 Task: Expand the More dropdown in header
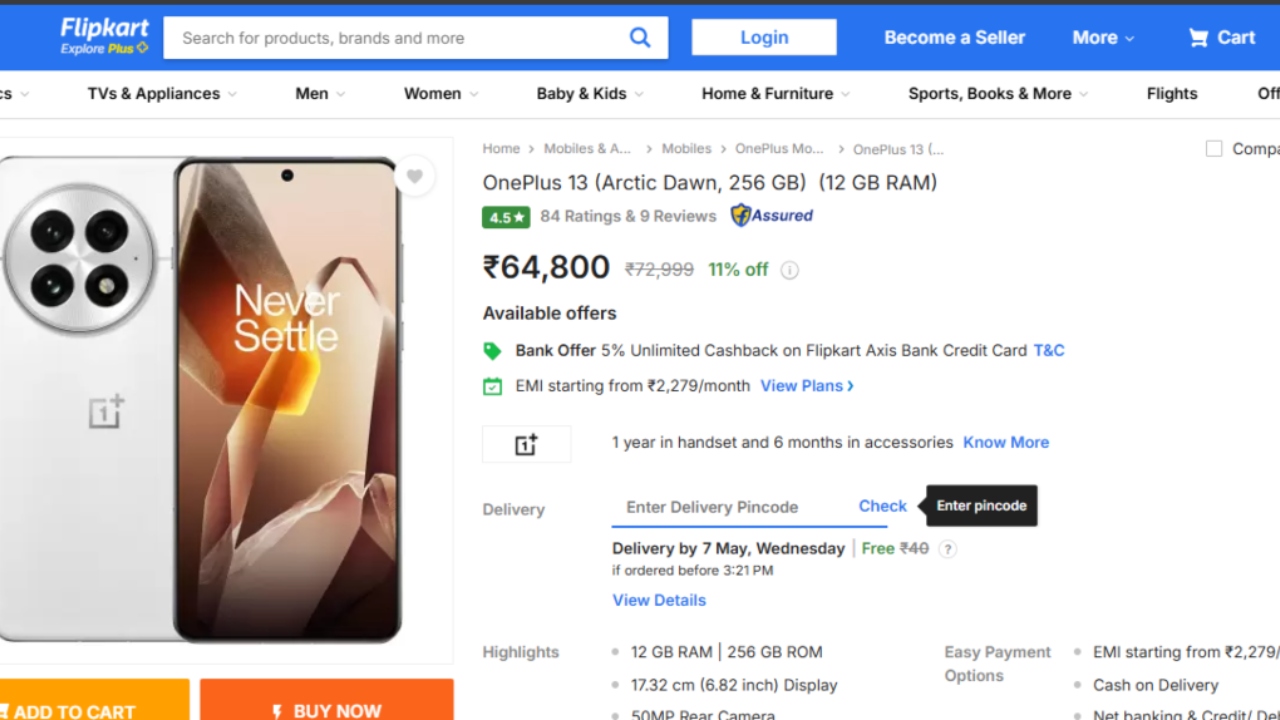1103,38
